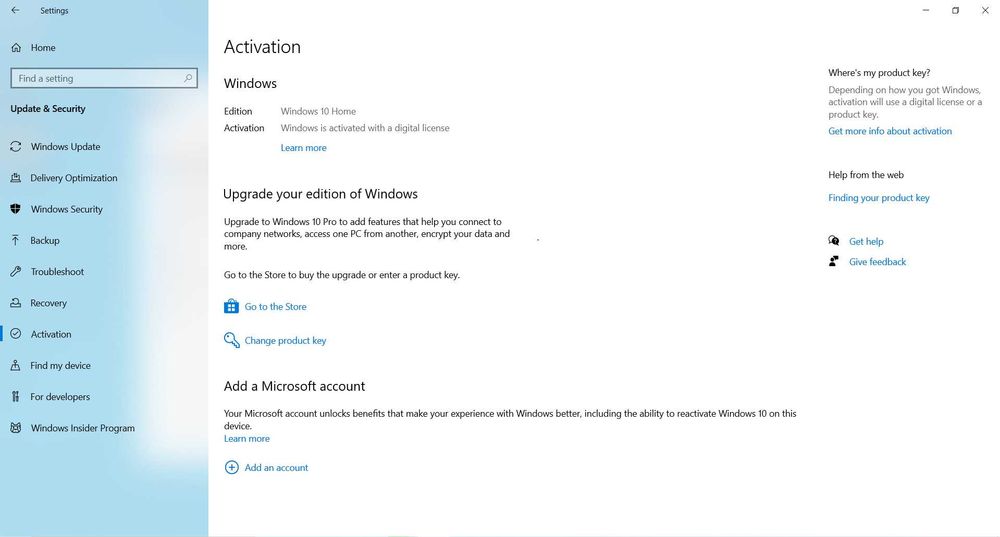Screen dimensions: 1000x537
Task: Open Get more info about activation link
Action: (x=890, y=132)
